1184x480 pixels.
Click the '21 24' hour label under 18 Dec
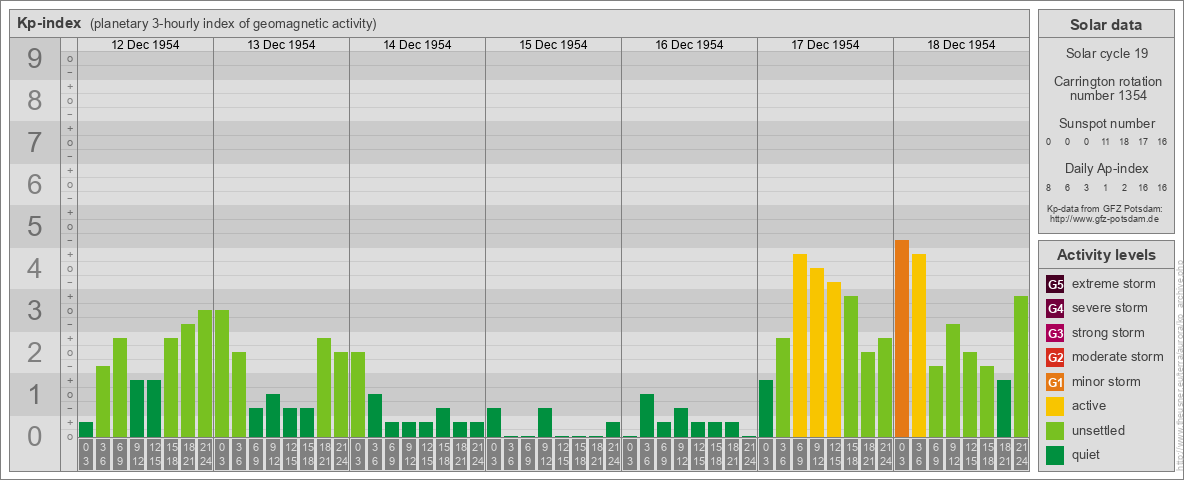(x=1021, y=454)
